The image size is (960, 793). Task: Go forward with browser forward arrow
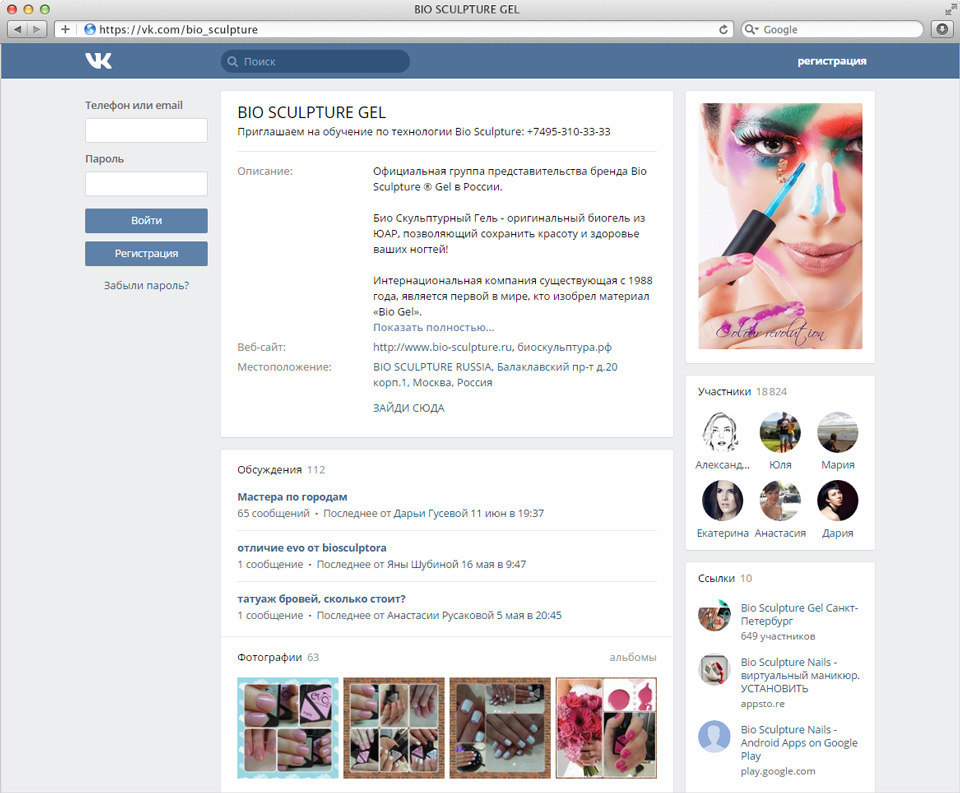37,29
